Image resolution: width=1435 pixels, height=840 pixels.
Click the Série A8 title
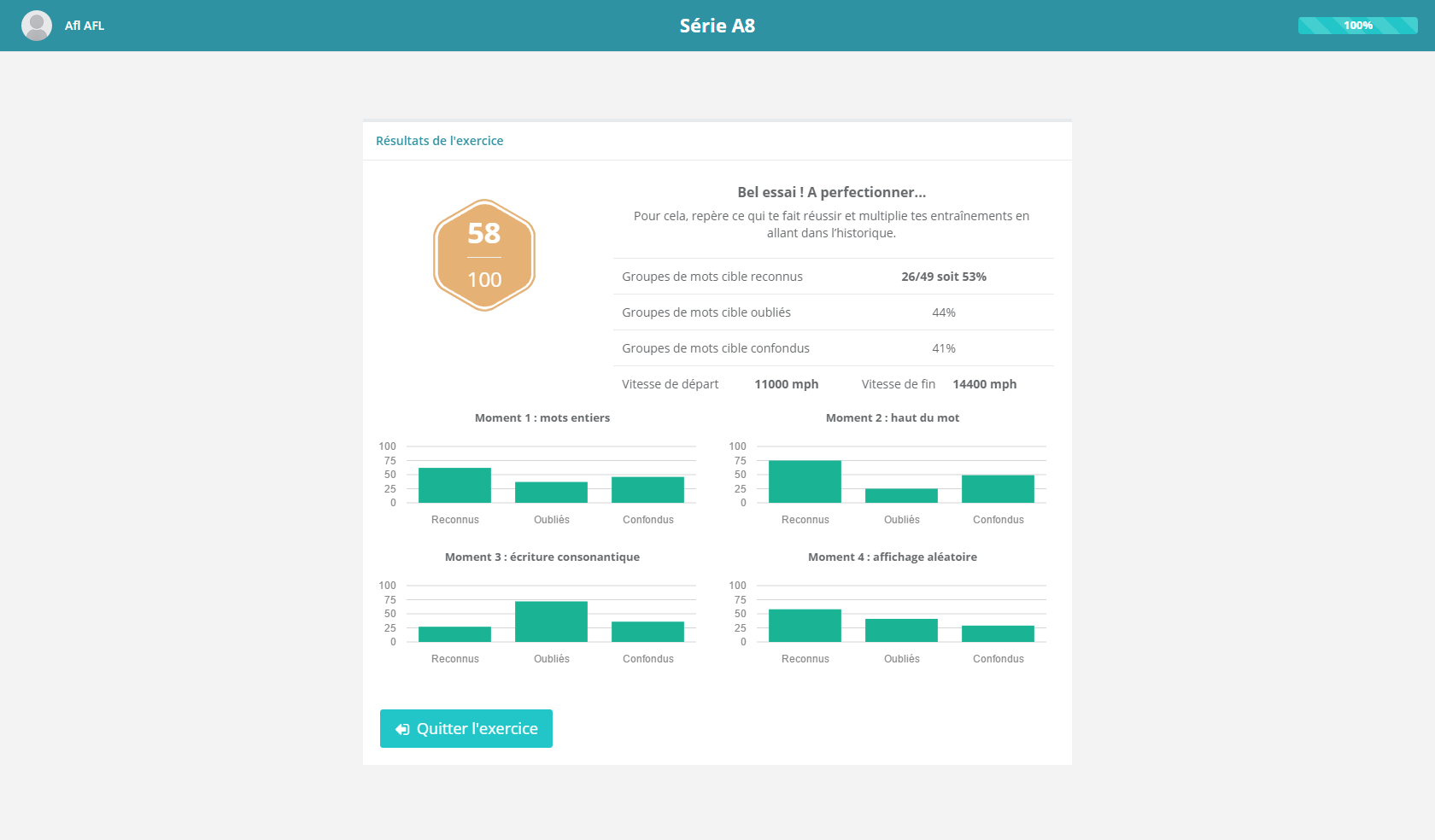pos(717,26)
